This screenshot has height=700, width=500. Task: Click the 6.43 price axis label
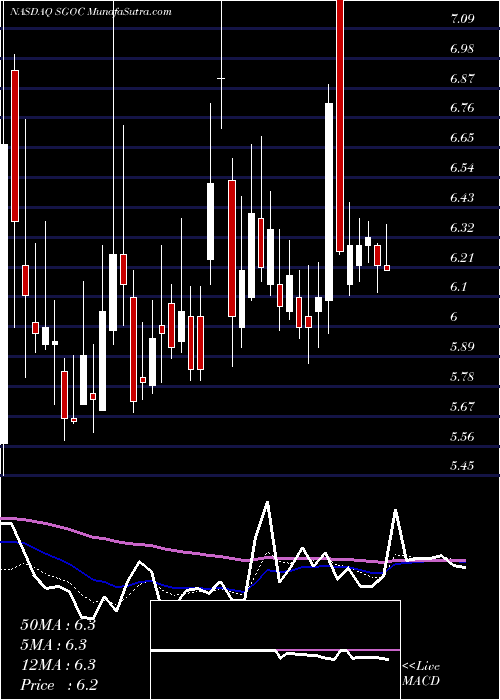click(x=462, y=197)
